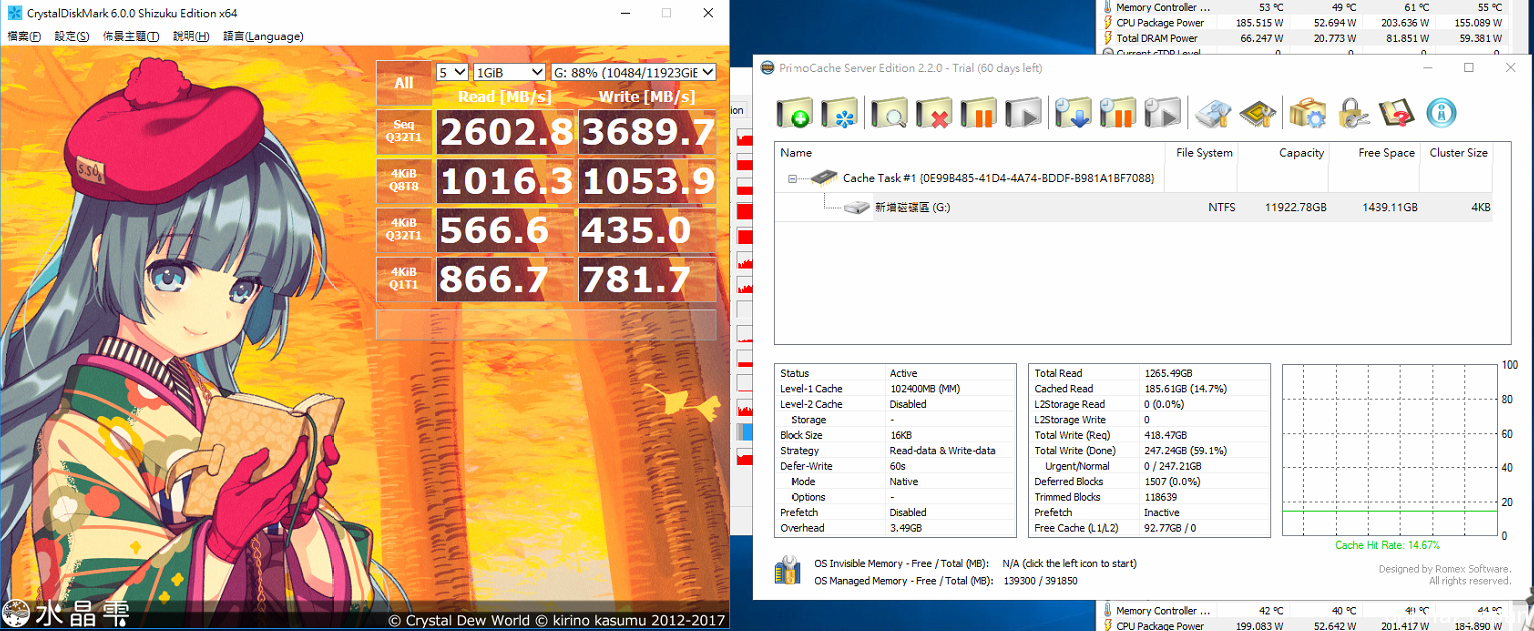Viewport: 1534px width, 631px height.
Task: Open the help book with question mark icon
Action: pyautogui.click(x=1395, y=113)
